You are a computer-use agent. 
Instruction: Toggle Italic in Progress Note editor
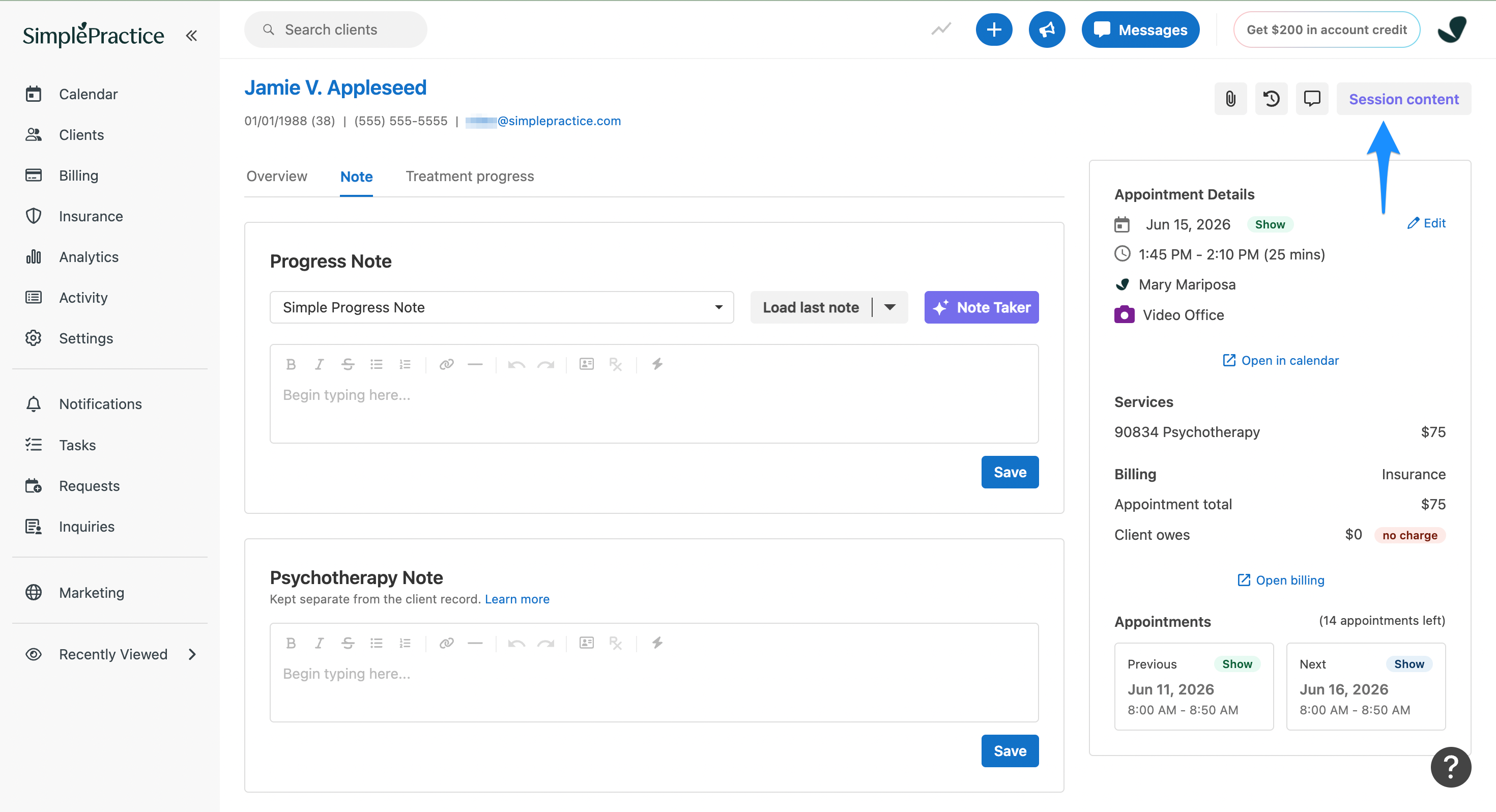[x=319, y=364]
